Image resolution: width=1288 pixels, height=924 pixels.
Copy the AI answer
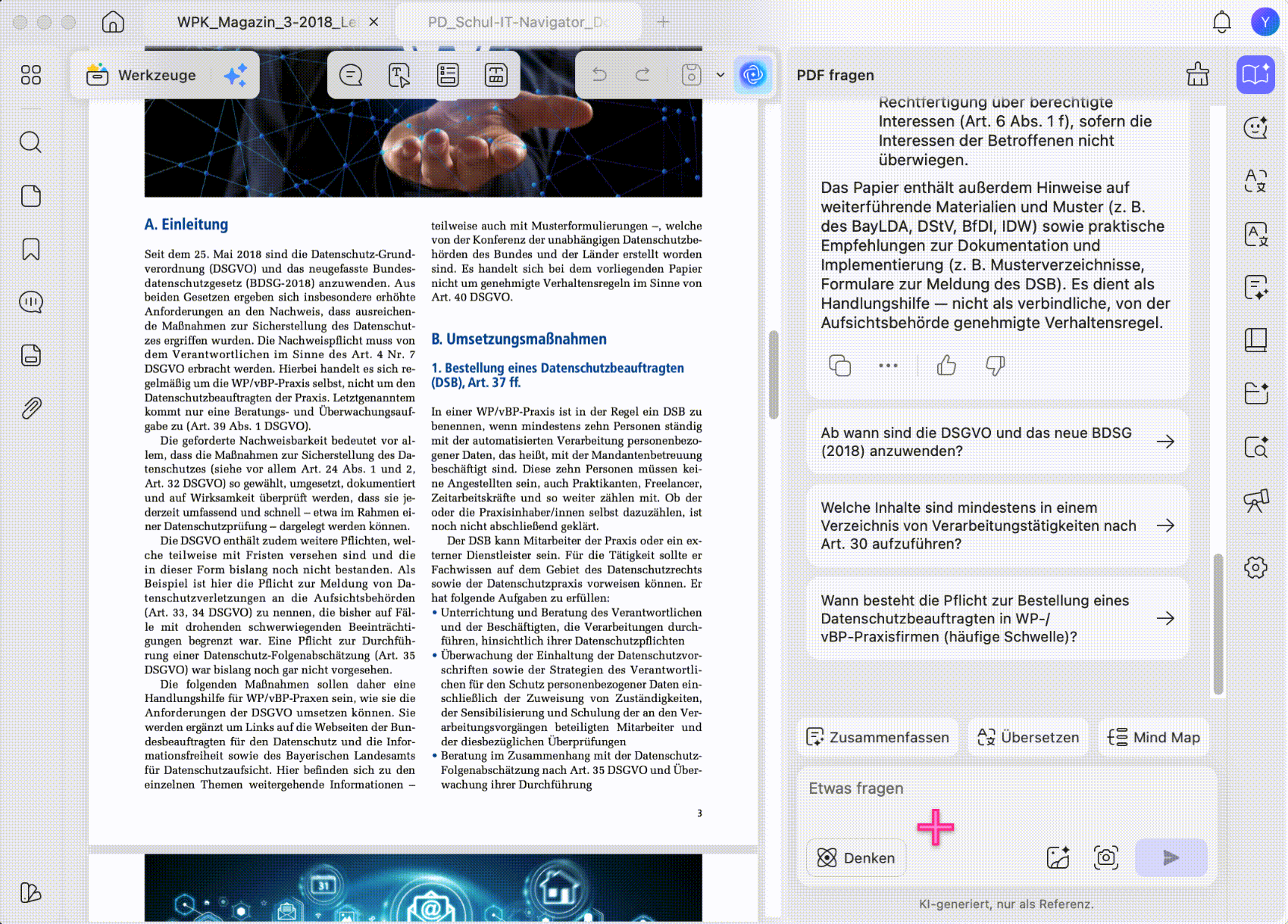point(840,366)
